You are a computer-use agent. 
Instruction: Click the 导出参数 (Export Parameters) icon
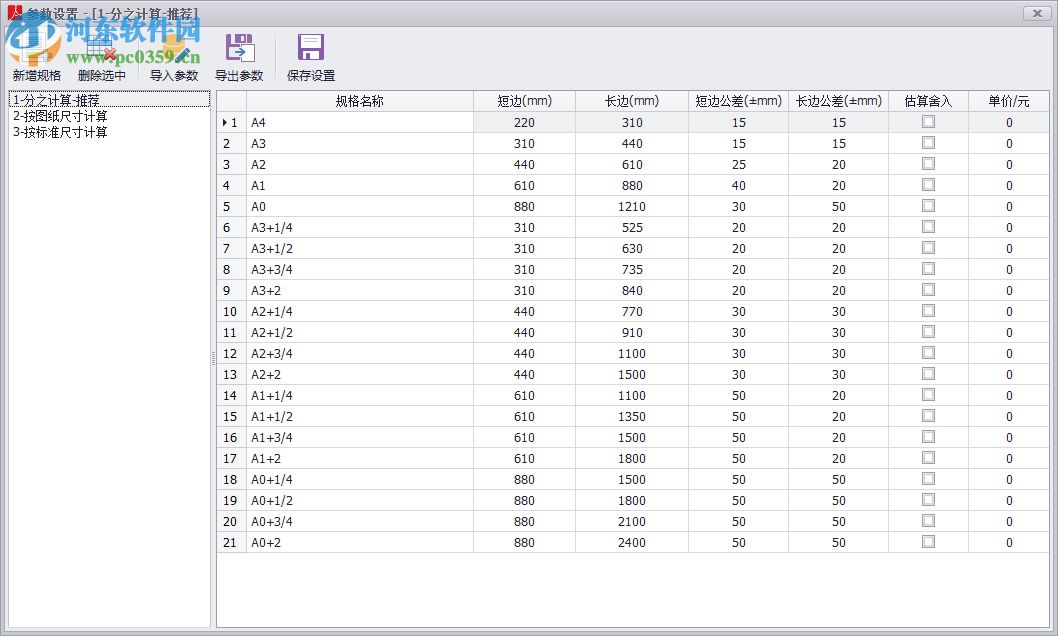point(239,45)
